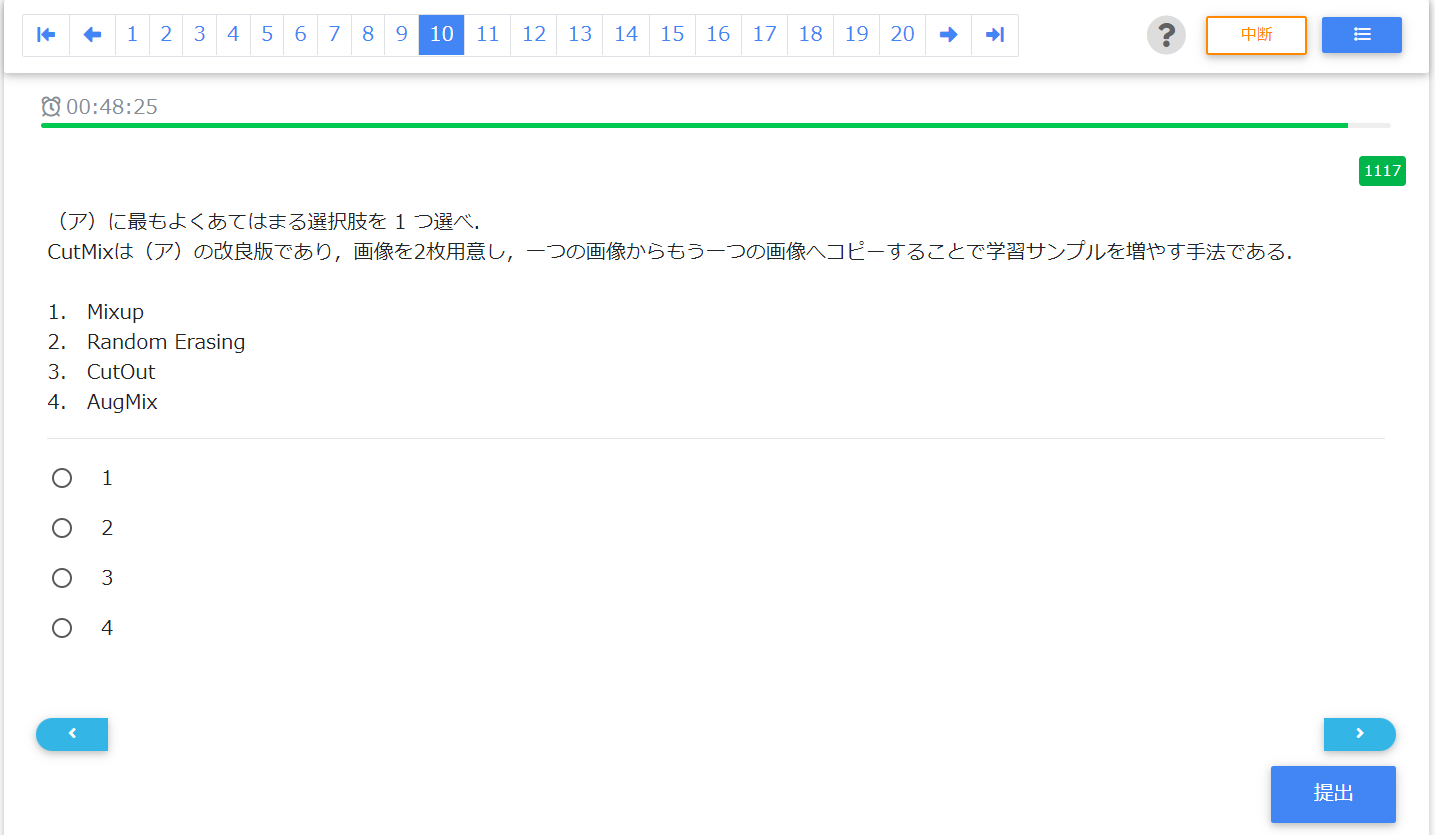The width and height of the screenshot is (1435, 835).
Task: Open question page 9
Action: (402, 35)
